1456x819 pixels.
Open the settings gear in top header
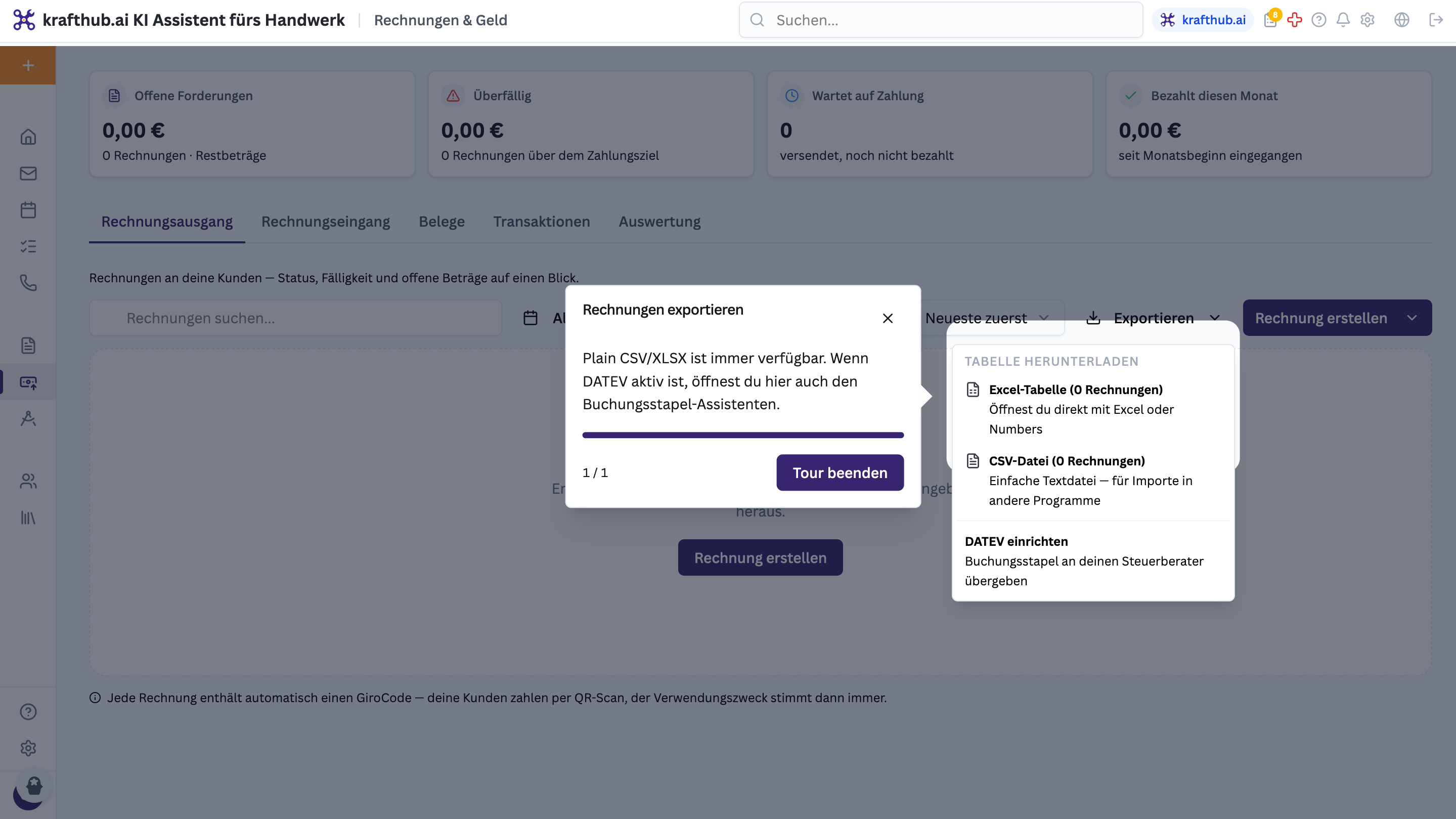(x=1367, y=20)
